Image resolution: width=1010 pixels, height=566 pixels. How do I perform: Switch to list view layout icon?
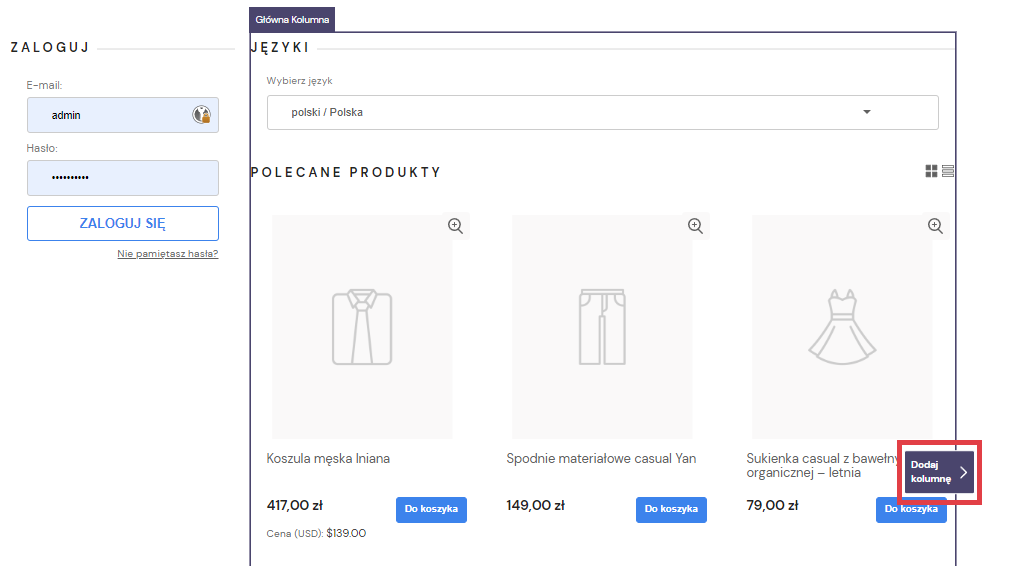point(948,171)
